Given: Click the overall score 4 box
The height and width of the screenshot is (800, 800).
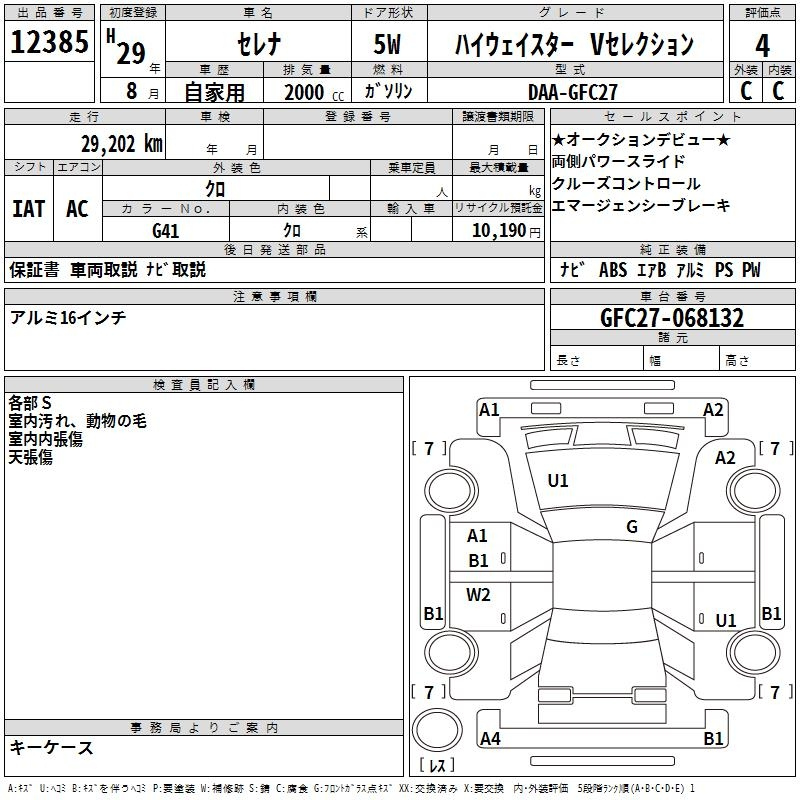Looking at the screenshot, I should (x=763, y=45).
